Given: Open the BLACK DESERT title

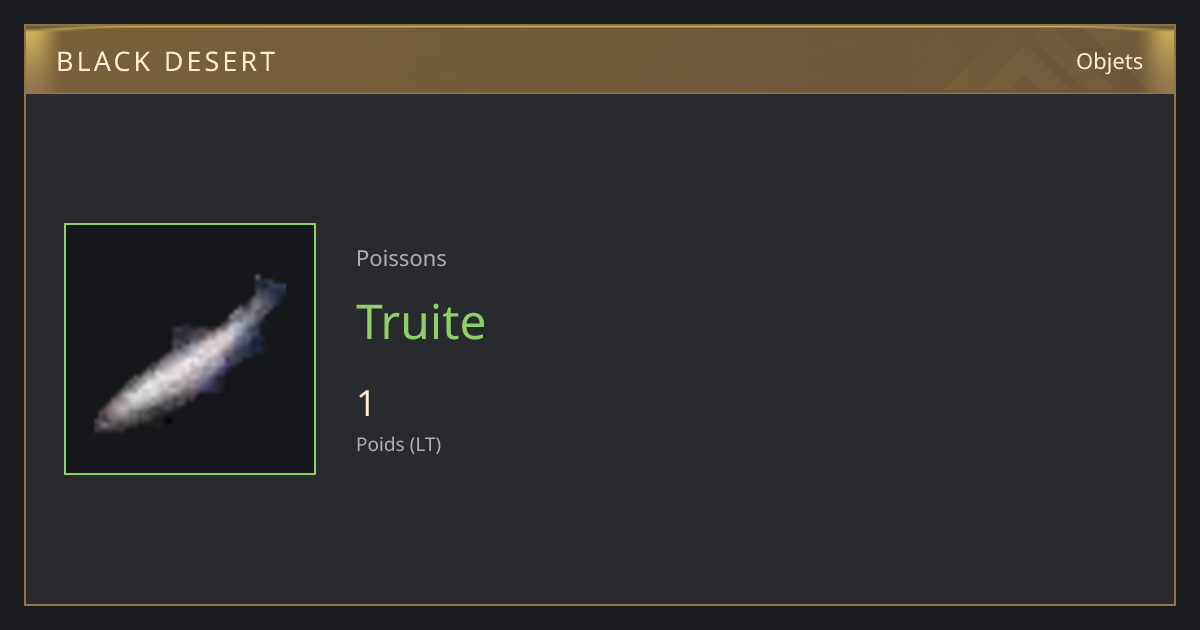Looking at the screenshot, I should coord(166,62).
